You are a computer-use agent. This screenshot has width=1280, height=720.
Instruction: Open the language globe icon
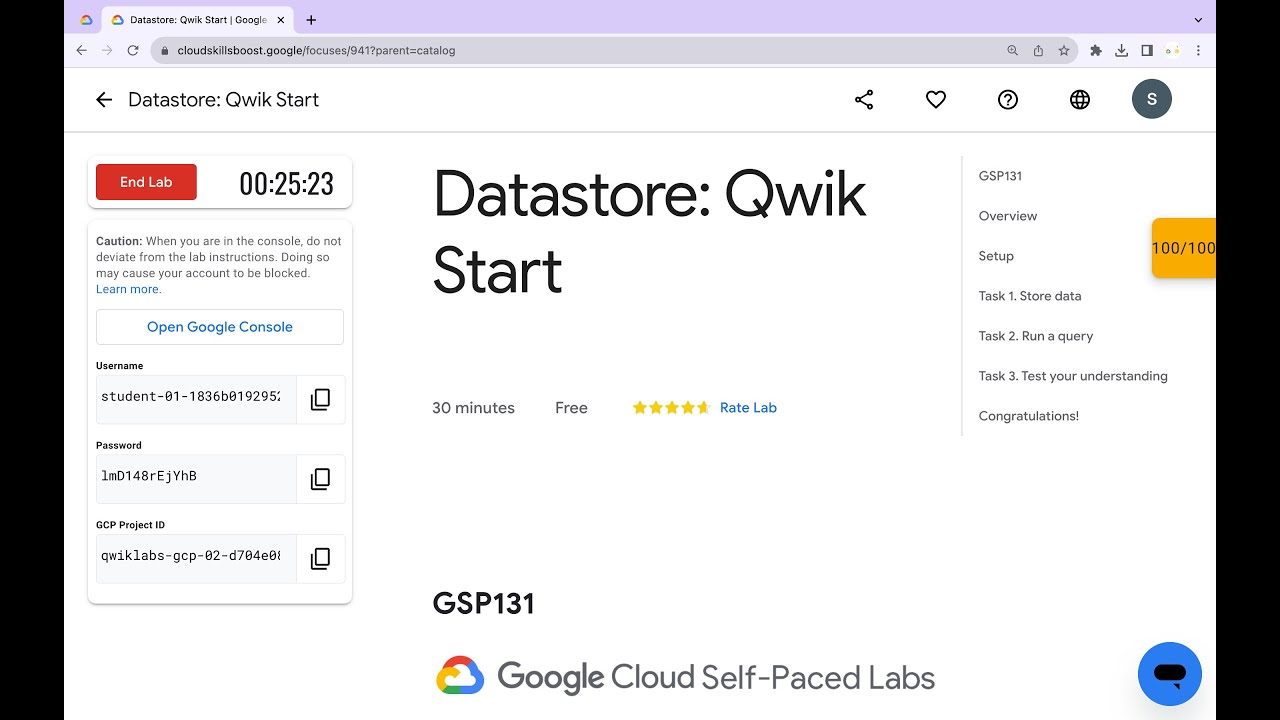coord(1080,100)
